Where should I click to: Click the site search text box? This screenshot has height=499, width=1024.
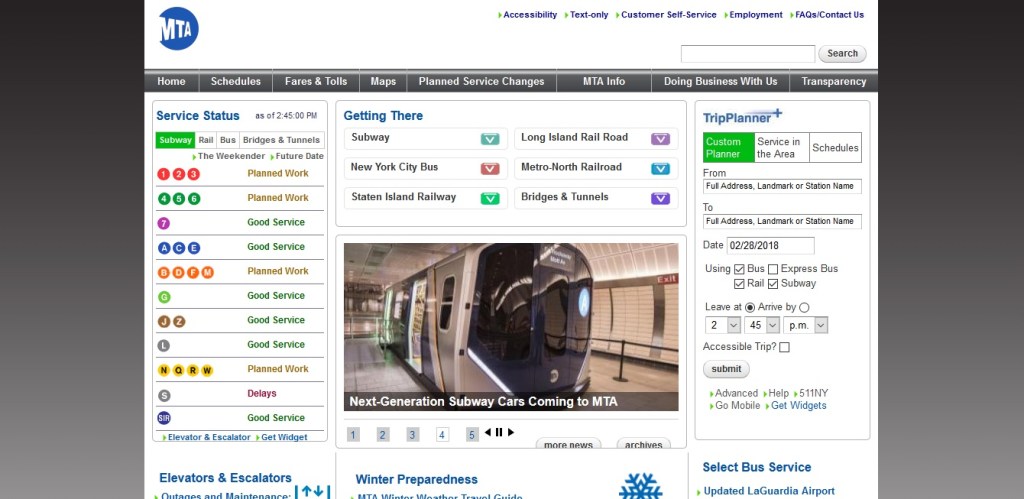(x=748, y=54)
